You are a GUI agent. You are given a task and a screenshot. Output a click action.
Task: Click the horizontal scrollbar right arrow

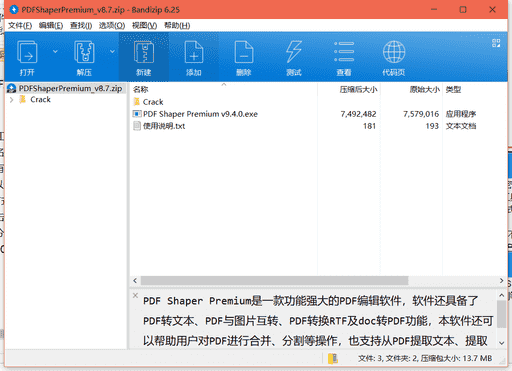point(501,281)
